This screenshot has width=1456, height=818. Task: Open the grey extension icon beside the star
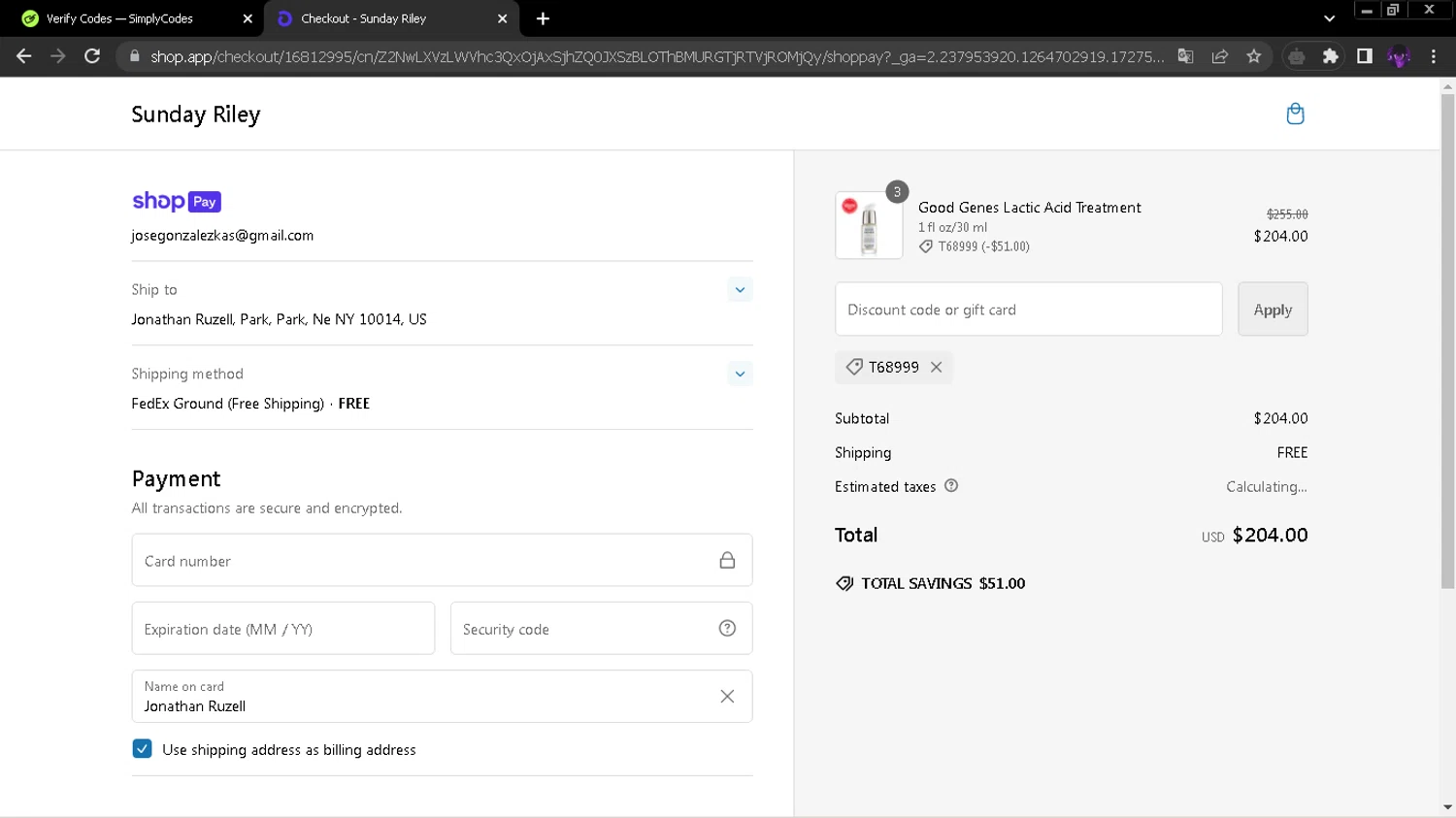tap(1296, 56)
